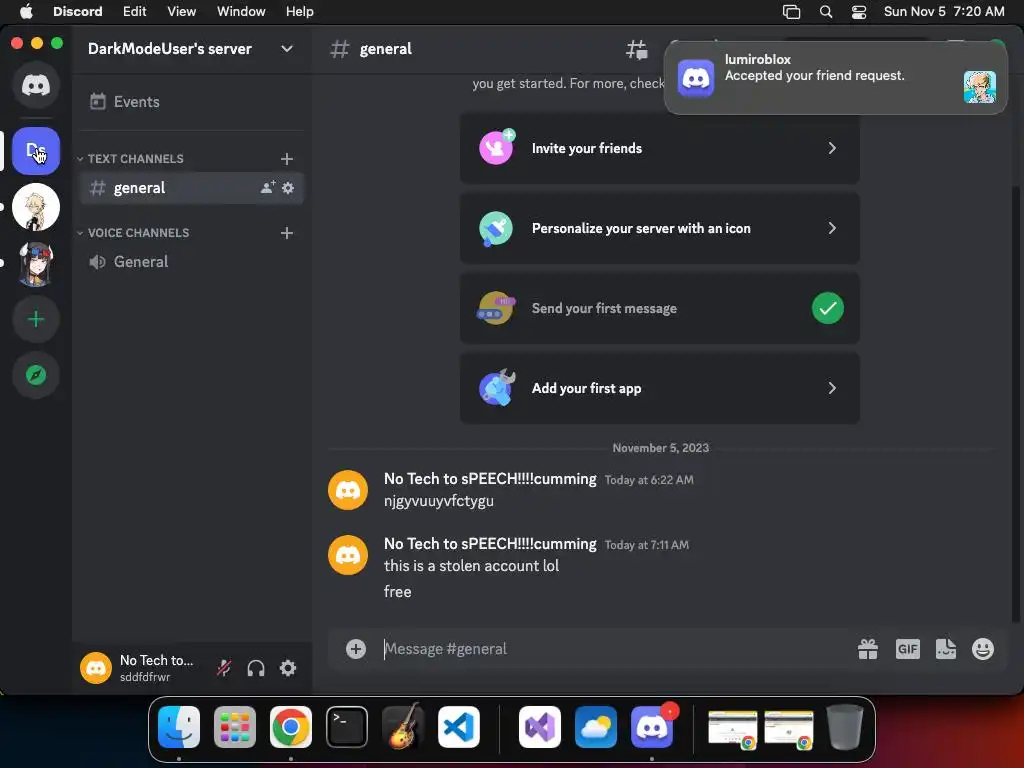Open edit channel gear on general
Image resolution: width=1024 pixels, height=768 pixels.
tap(288, 188)
